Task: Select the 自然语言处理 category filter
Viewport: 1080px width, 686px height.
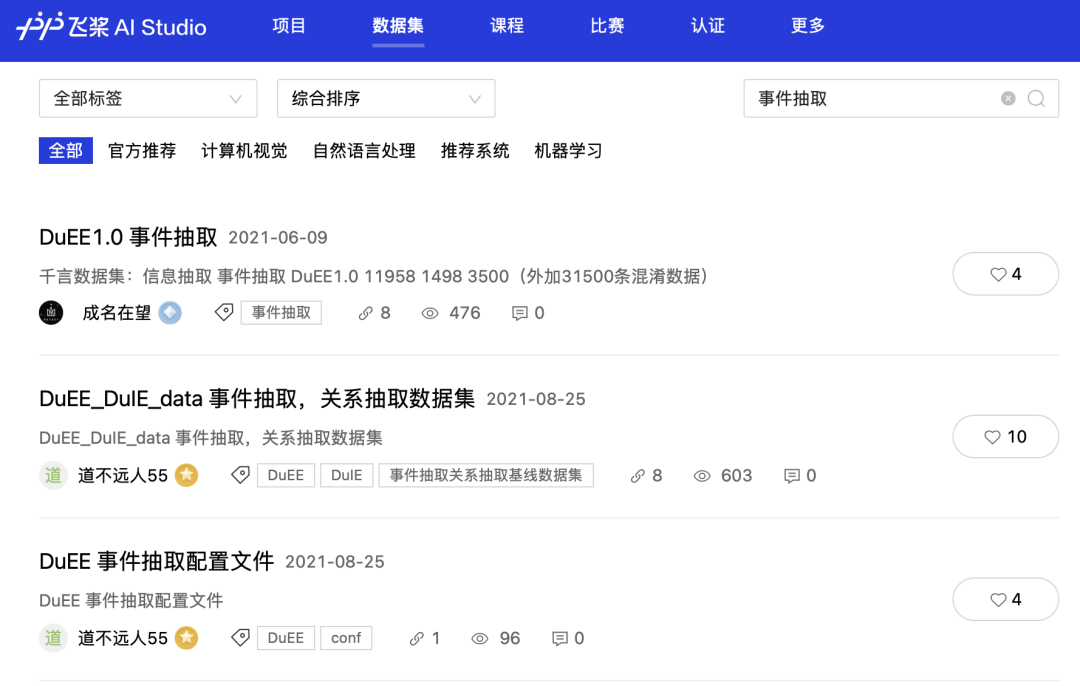Action: [x=364, y=151]
